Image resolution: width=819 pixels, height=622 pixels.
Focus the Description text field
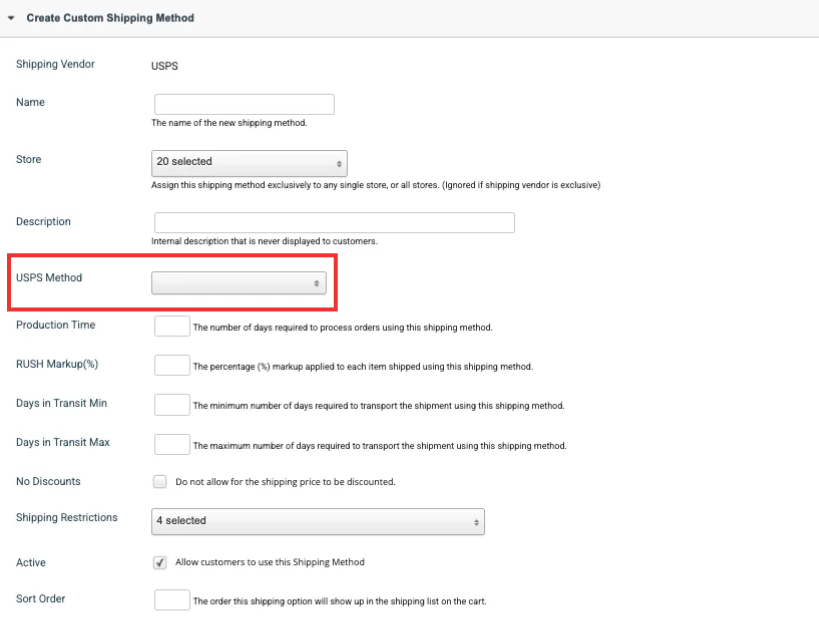tap(334, 222)
